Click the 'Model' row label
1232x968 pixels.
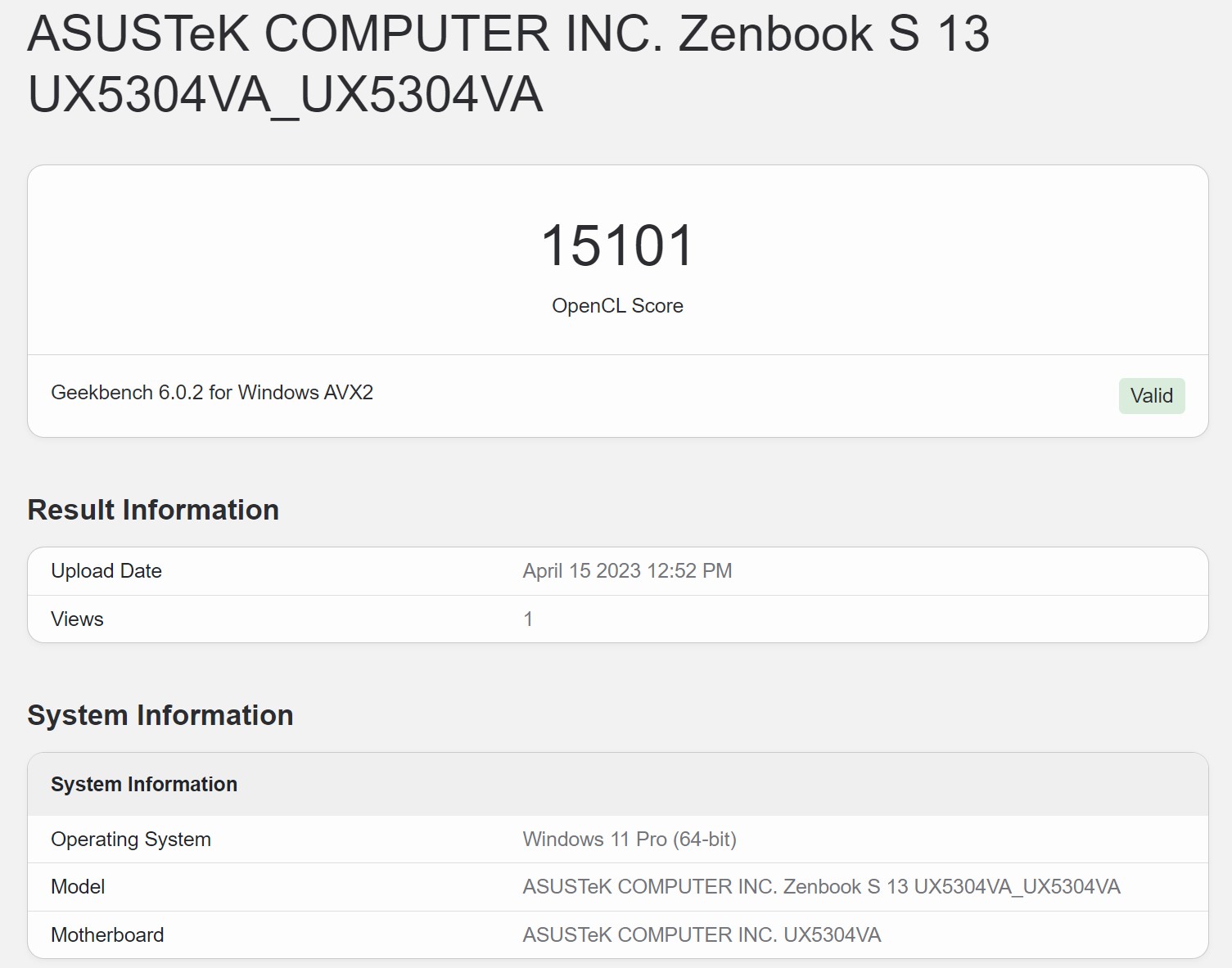[x=78, y=887]
